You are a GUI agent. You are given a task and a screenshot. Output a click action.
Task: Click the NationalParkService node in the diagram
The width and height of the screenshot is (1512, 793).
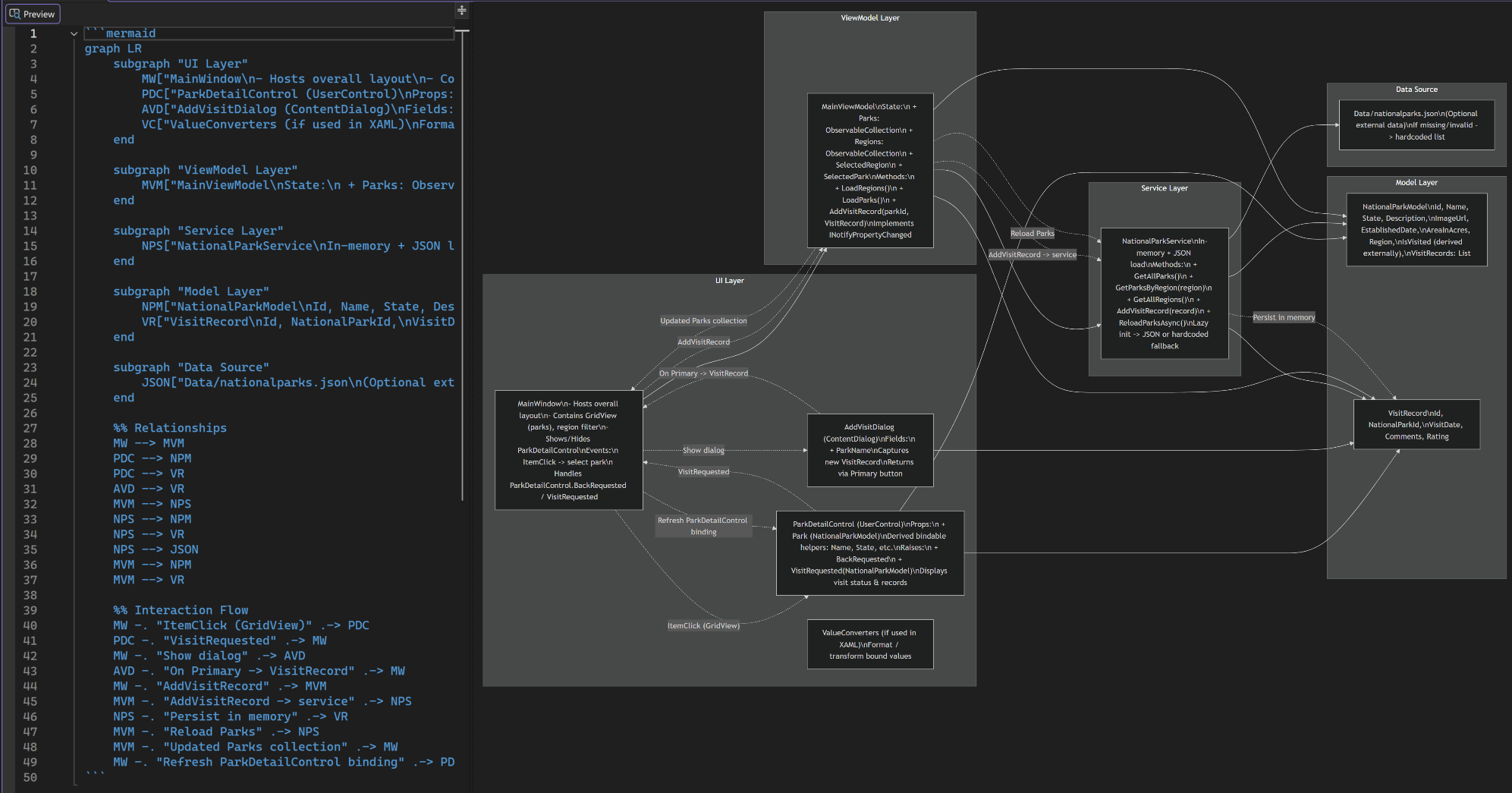coord(1165,293)
